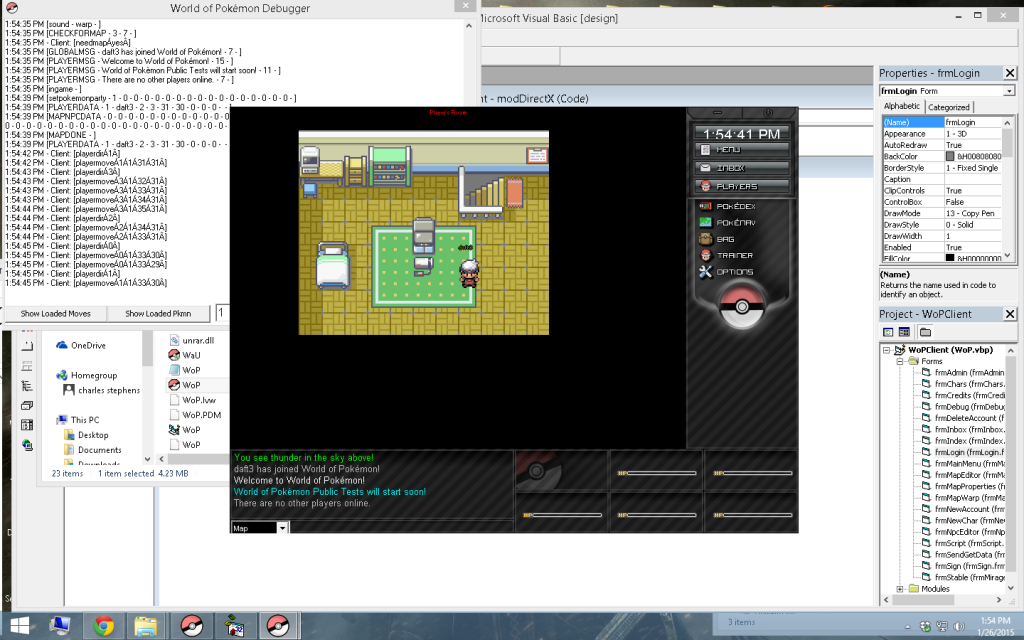Click the Visual Basic taskbar icon
The height and width of the screenshot is (640, 1024).
(235, 626)
